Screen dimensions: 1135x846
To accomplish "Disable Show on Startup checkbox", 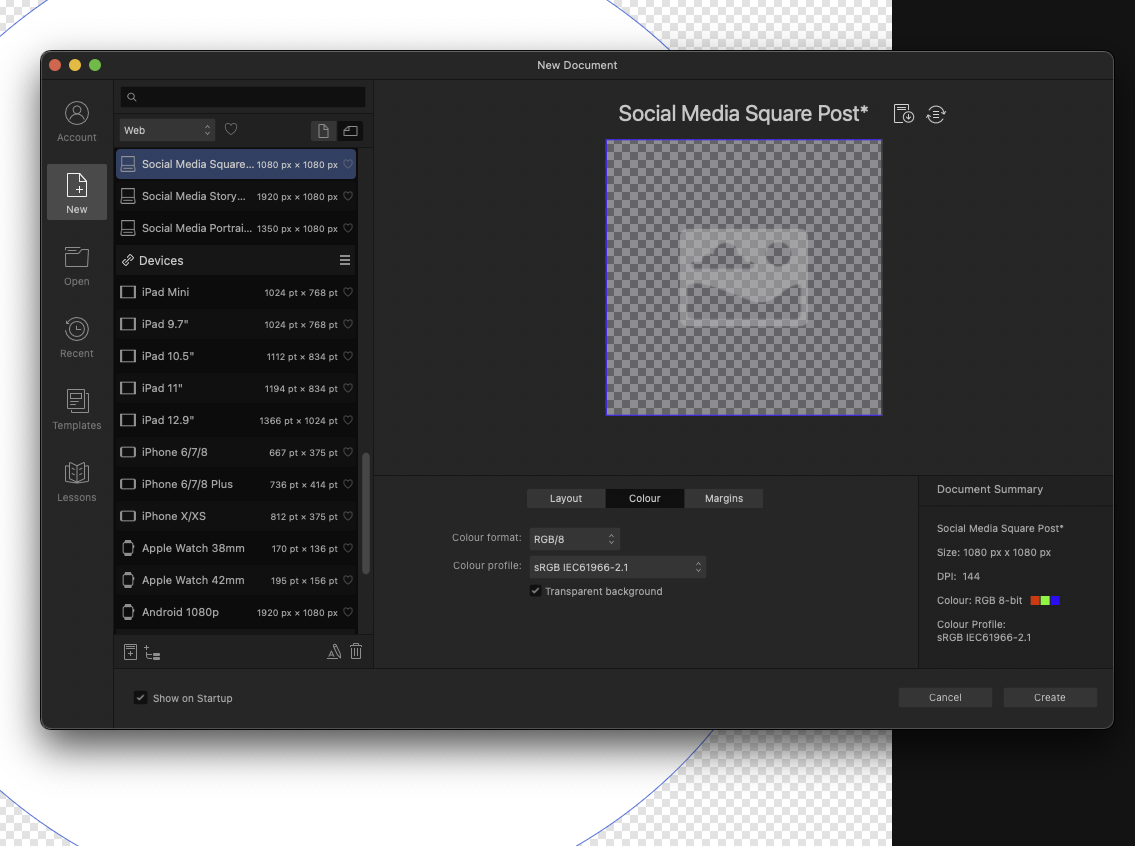I will pyautogui.click(x=140, y=698).
